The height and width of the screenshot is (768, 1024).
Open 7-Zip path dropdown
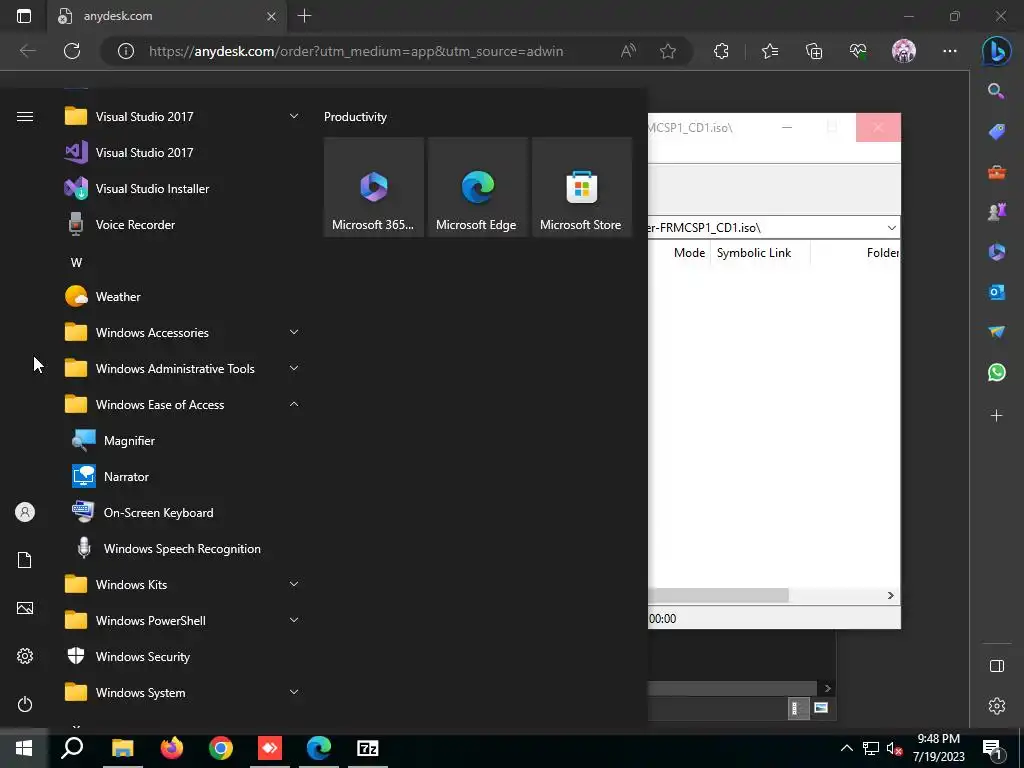click(x=891, y=228)
